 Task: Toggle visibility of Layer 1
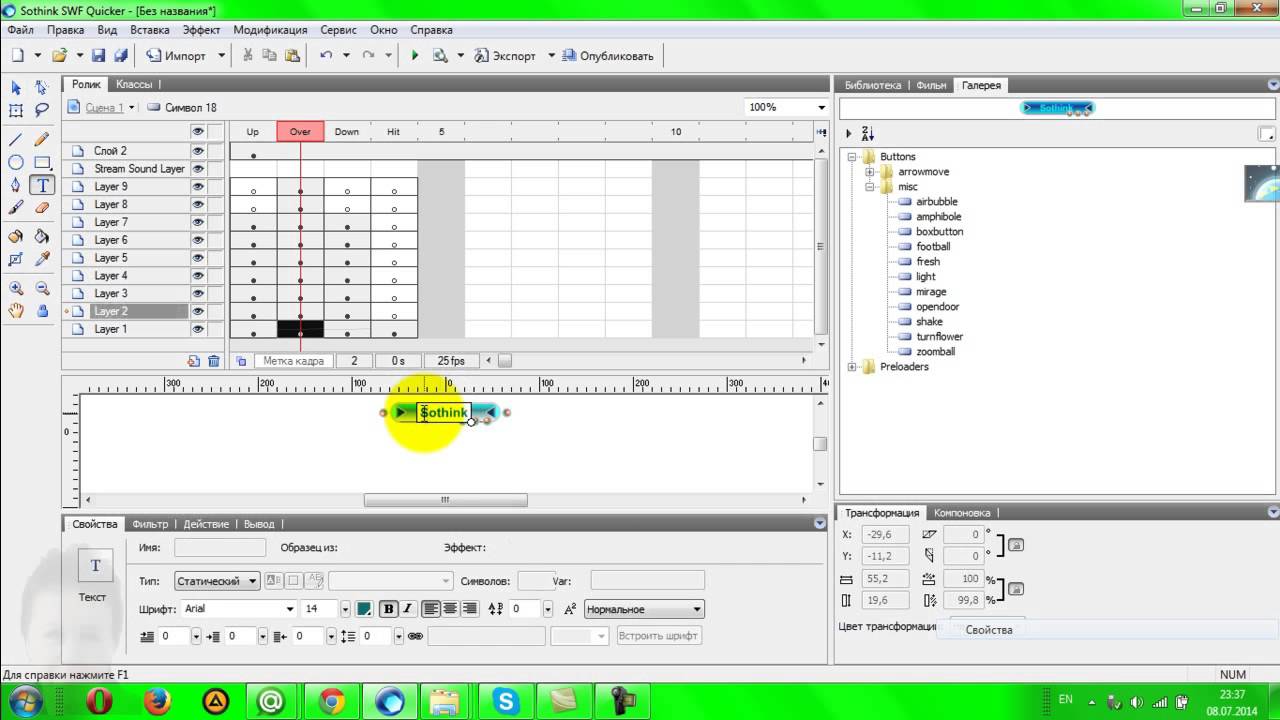(198, 329)
